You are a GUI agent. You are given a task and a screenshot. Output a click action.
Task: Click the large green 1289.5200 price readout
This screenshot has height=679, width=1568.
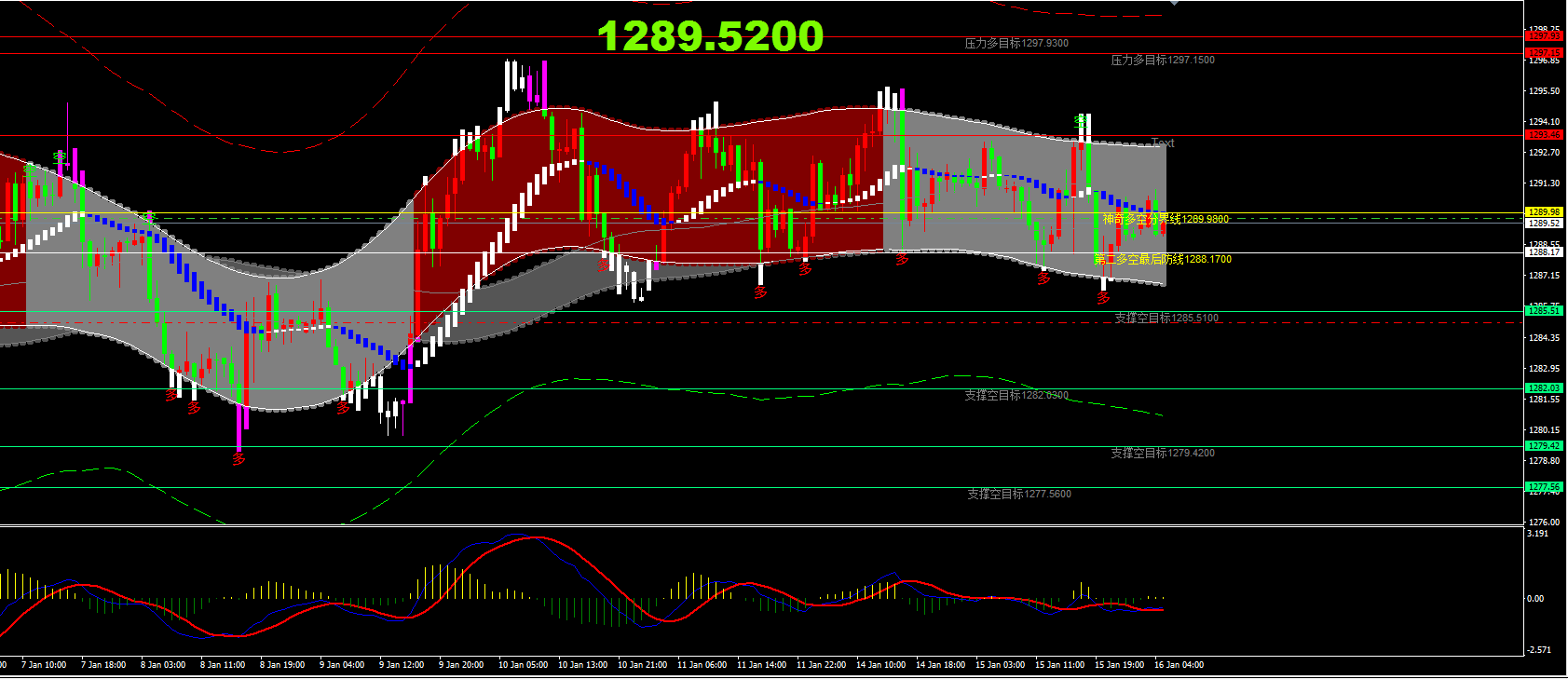pos(710,36)
